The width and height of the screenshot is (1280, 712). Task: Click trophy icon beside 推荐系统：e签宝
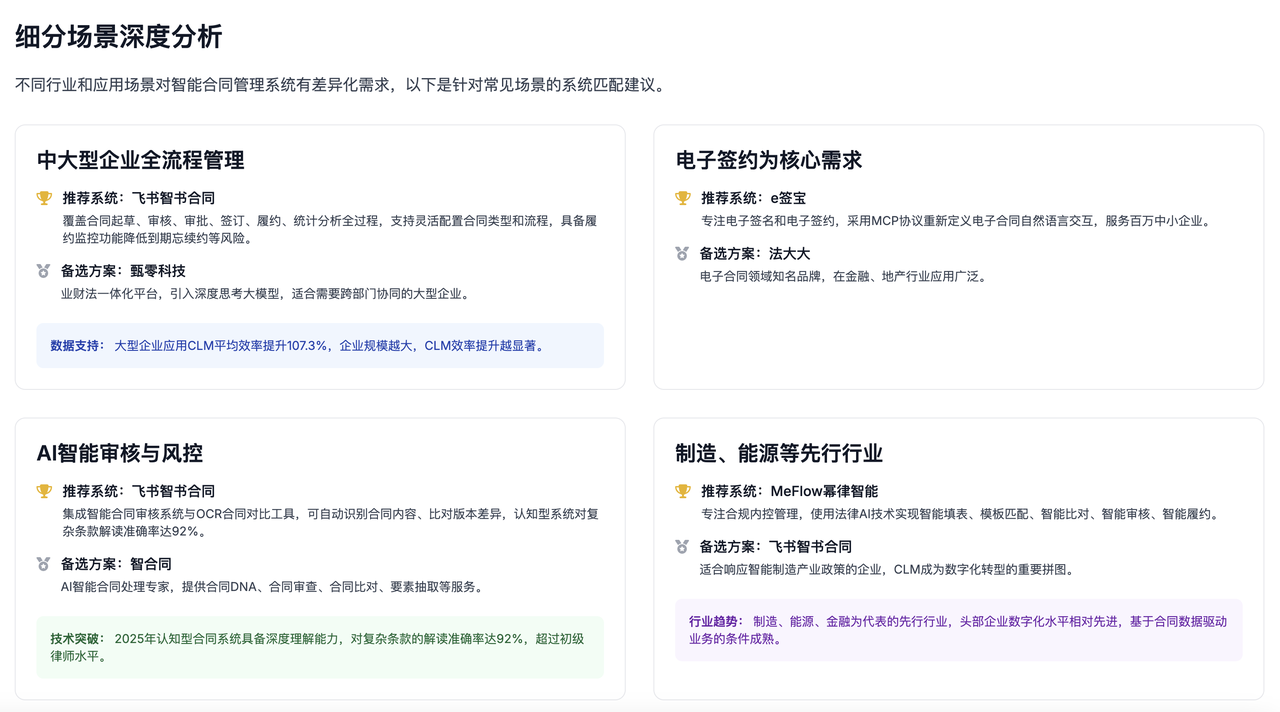683,198
